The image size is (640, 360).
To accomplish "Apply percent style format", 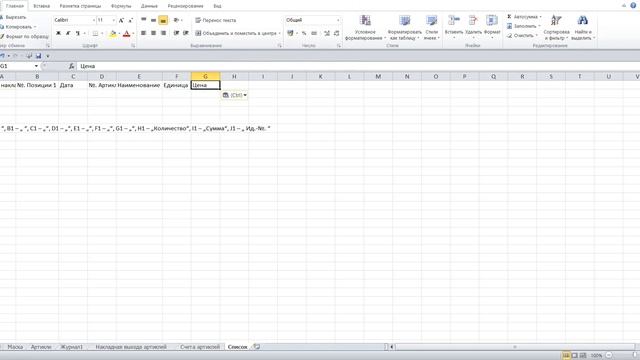I will point(304,33).
